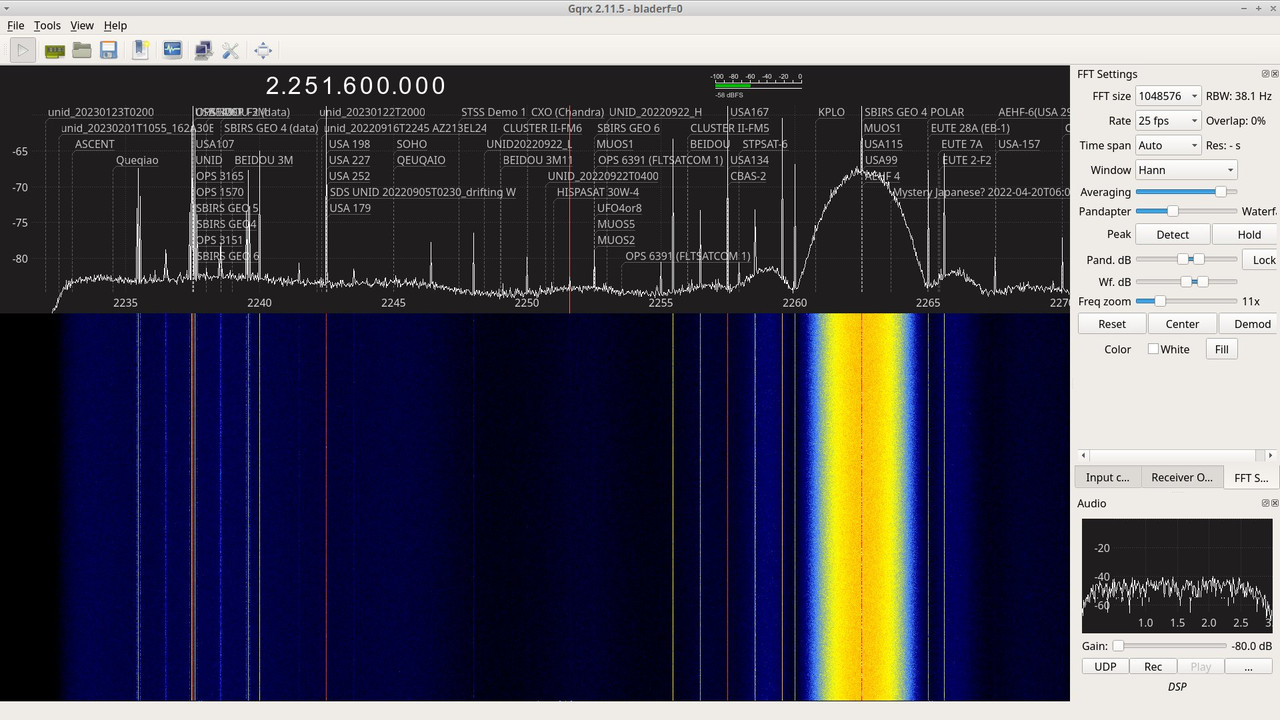
Task: Click the ASCENT bookmark label
Action: pyautogui.click(x=95, y=144)
